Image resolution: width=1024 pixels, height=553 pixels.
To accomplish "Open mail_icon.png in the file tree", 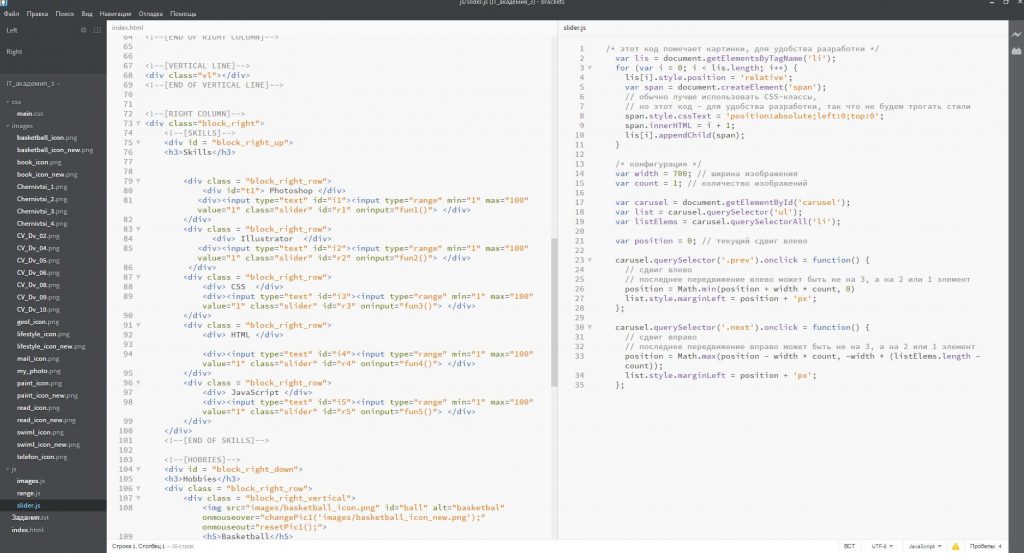I will [x=39, y=358].
